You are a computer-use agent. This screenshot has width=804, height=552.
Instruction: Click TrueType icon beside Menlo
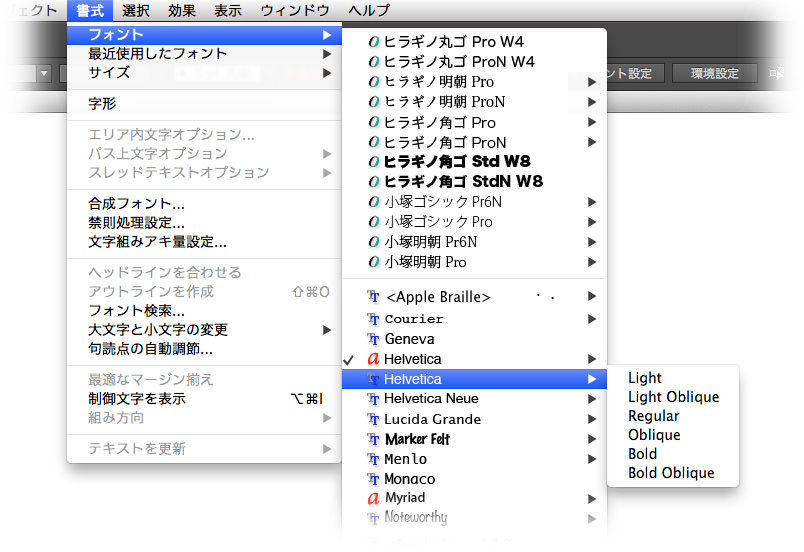[373, 459]
